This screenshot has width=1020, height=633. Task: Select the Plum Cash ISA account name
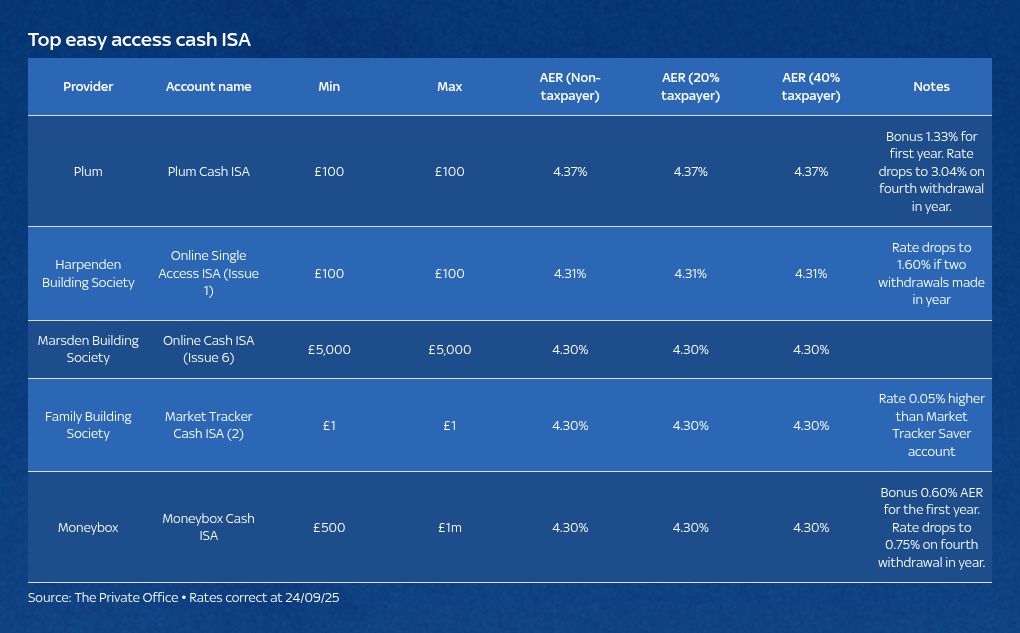[208, 172]
